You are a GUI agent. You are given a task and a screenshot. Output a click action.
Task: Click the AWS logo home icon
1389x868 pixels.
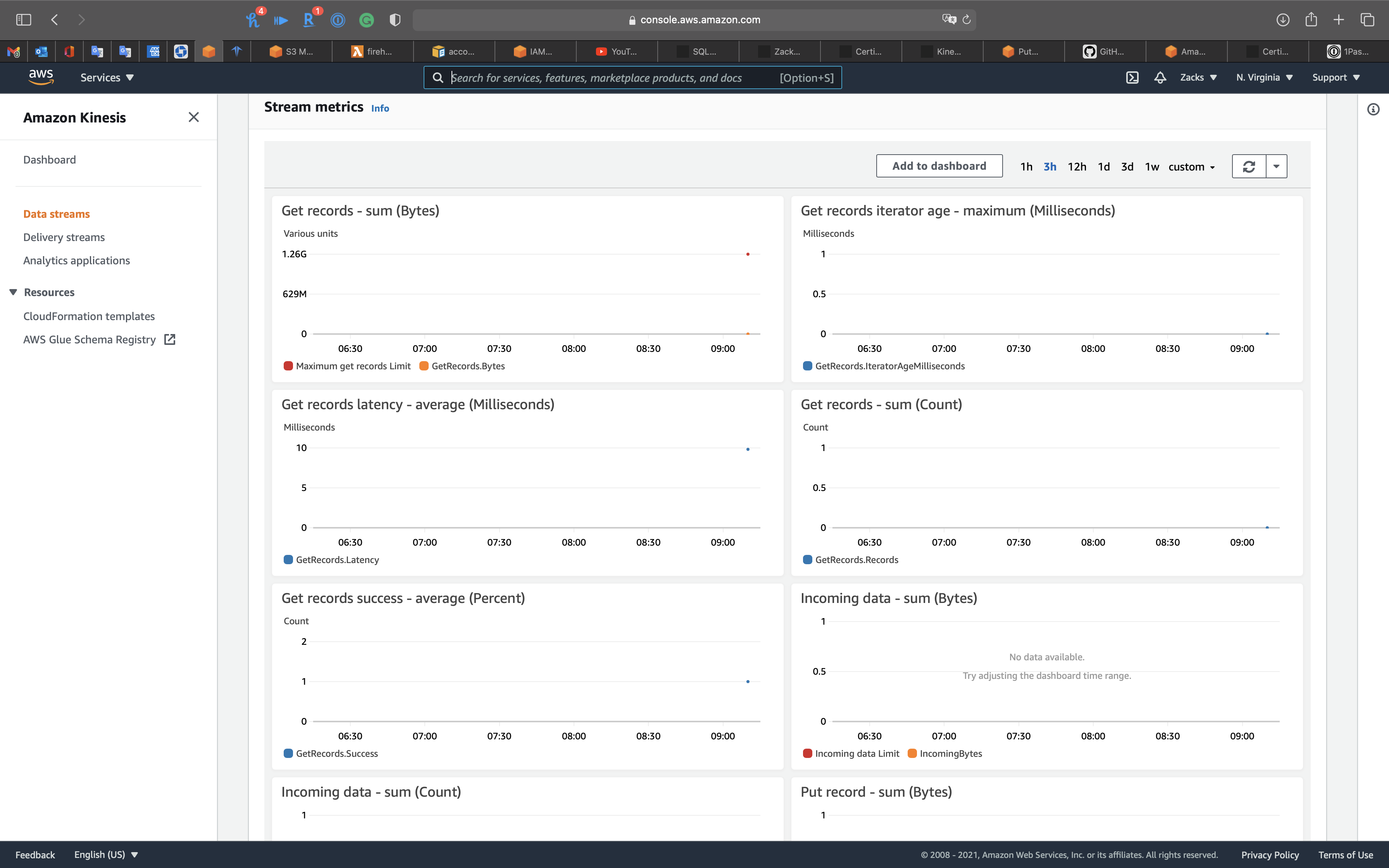click(x=41, y=77)
